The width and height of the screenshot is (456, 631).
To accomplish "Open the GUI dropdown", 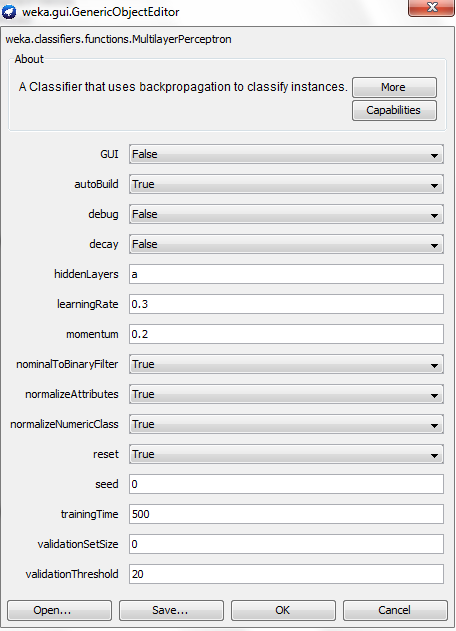I will pyautogui.click(x=286, y=154).
